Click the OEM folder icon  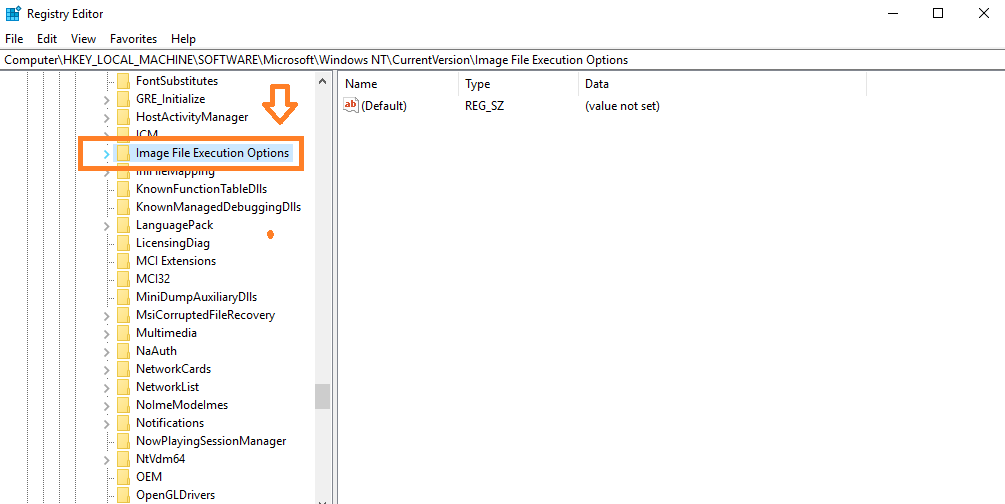pyautogui.click(x=123, y=476)
